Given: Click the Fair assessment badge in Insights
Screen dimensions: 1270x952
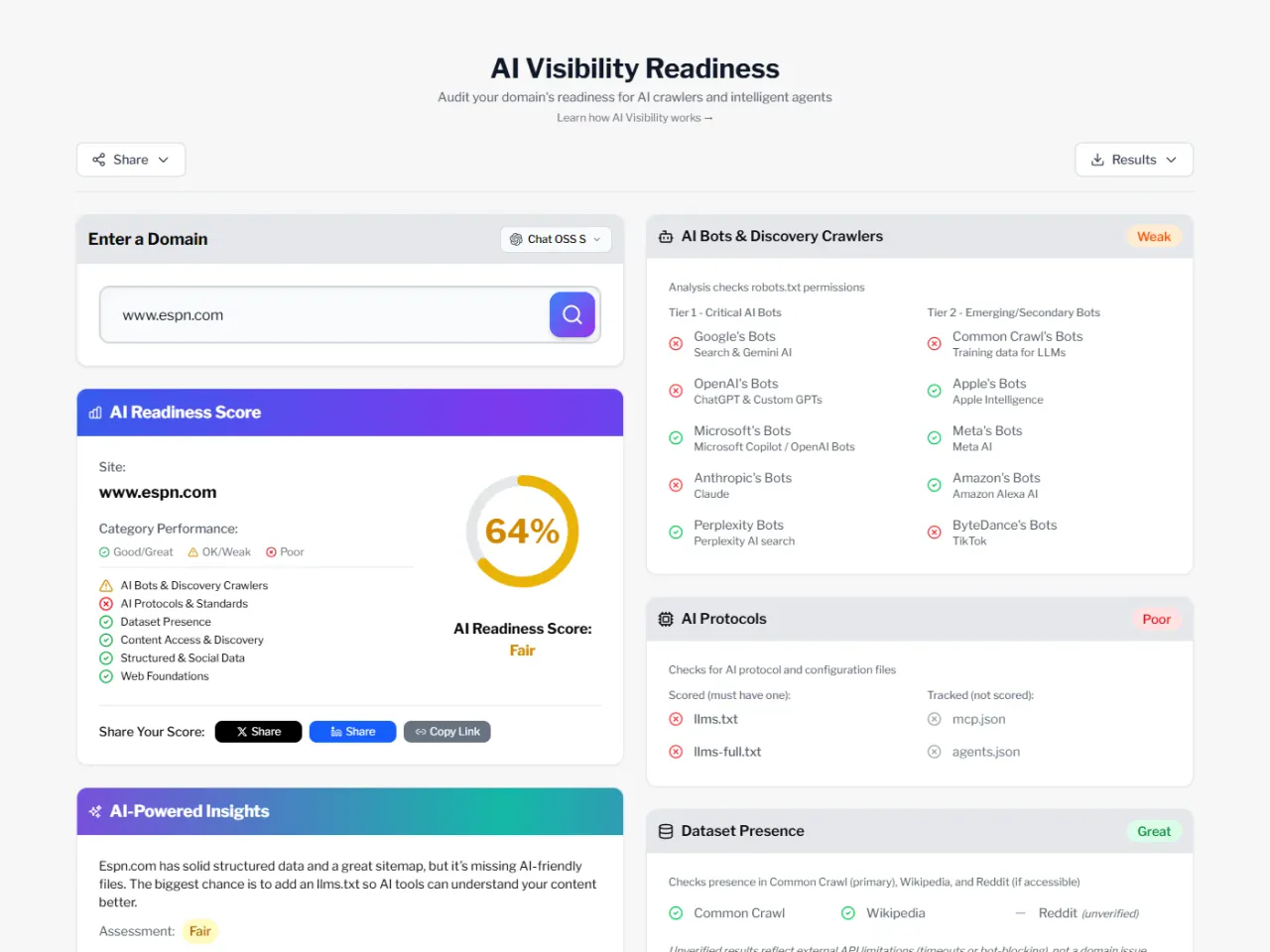Looking at the screenshot, I should [x=200, y=932].
